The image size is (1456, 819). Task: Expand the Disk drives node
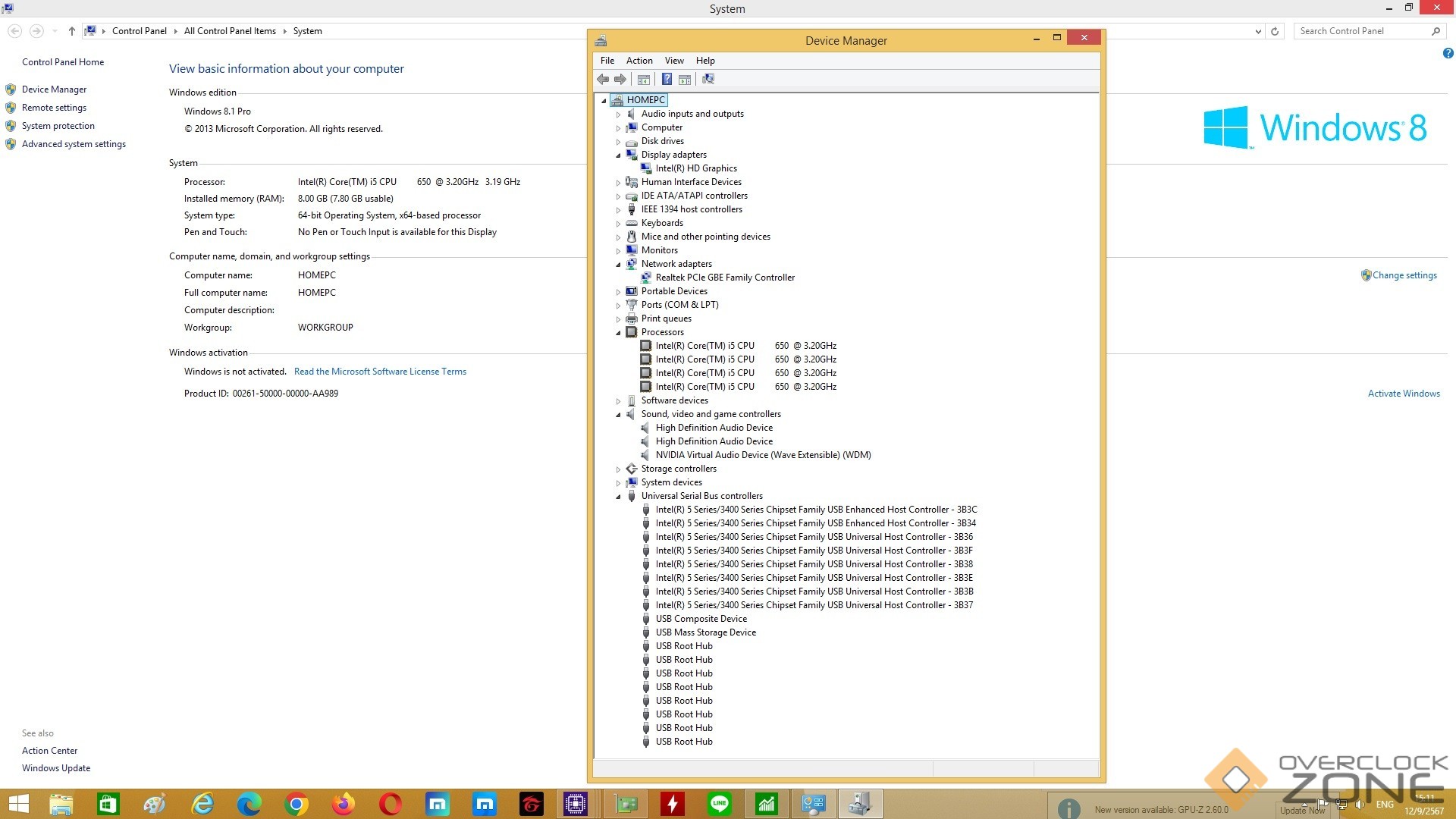point(618,142)
